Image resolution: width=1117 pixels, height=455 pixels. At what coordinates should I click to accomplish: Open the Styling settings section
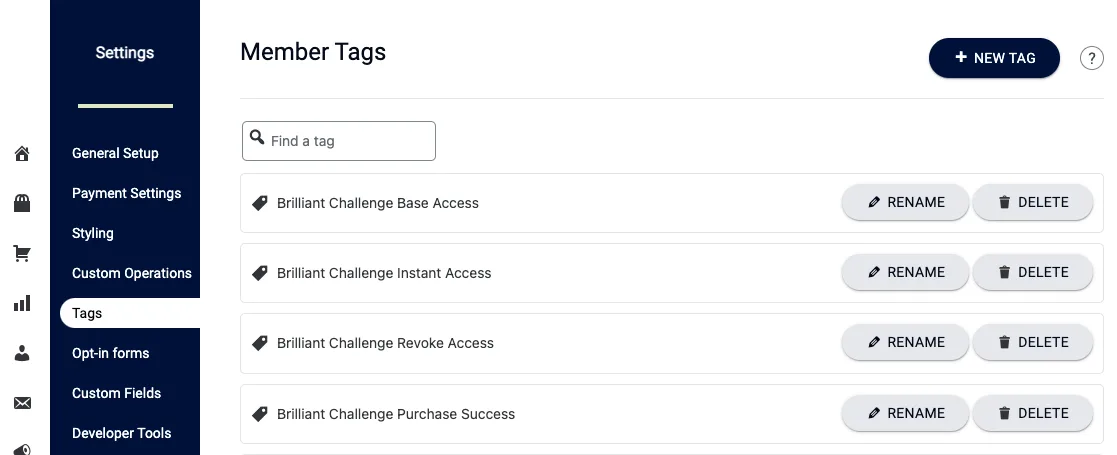point(93,233)
